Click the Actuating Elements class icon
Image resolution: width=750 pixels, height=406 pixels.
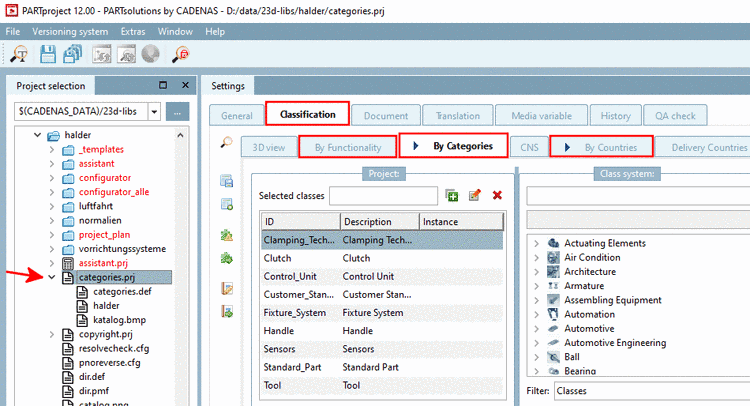553,243
